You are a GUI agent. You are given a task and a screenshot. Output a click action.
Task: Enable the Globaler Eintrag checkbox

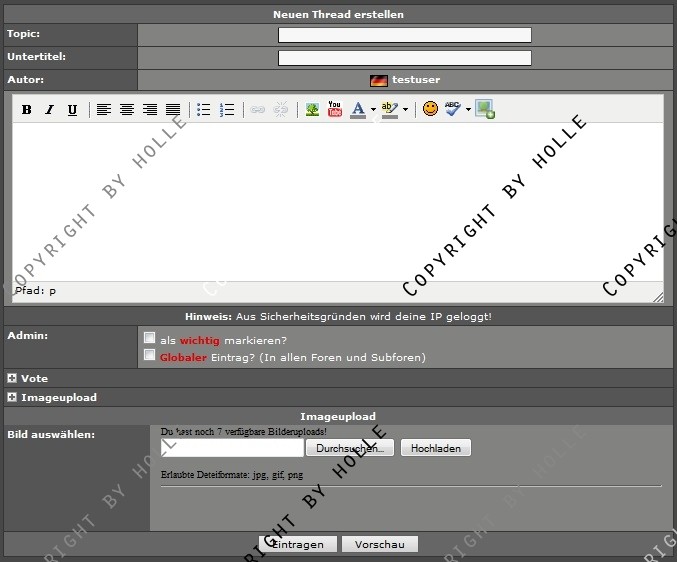click(x=150, y=355)
